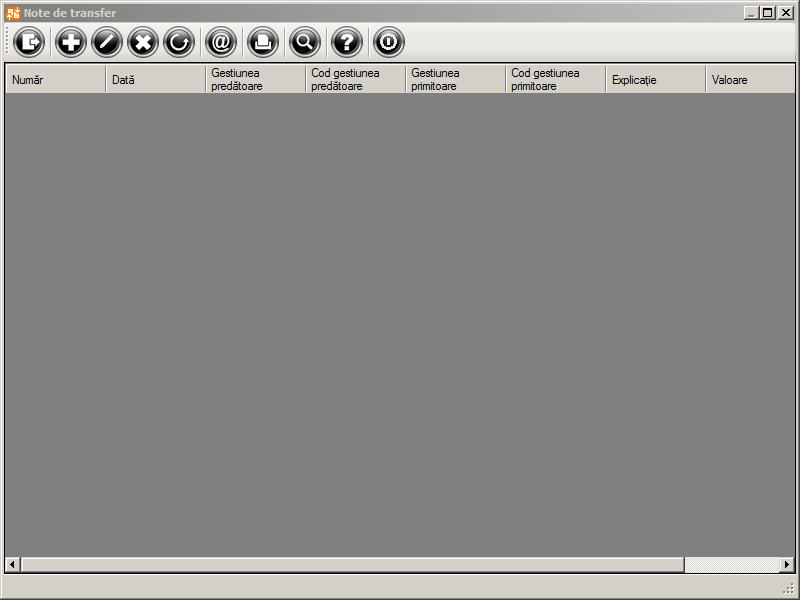Click Cod gestiunea primitoare column header

[x=556, y=80]
